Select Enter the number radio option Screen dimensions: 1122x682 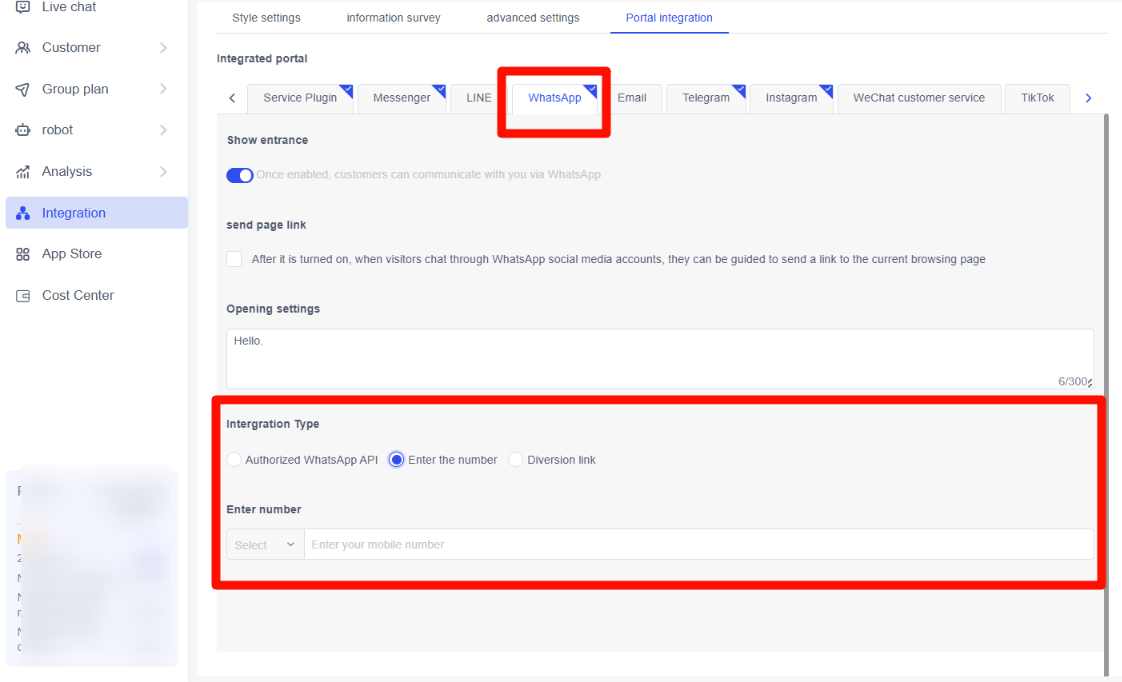pyautogui.click(x=396, y=459)
